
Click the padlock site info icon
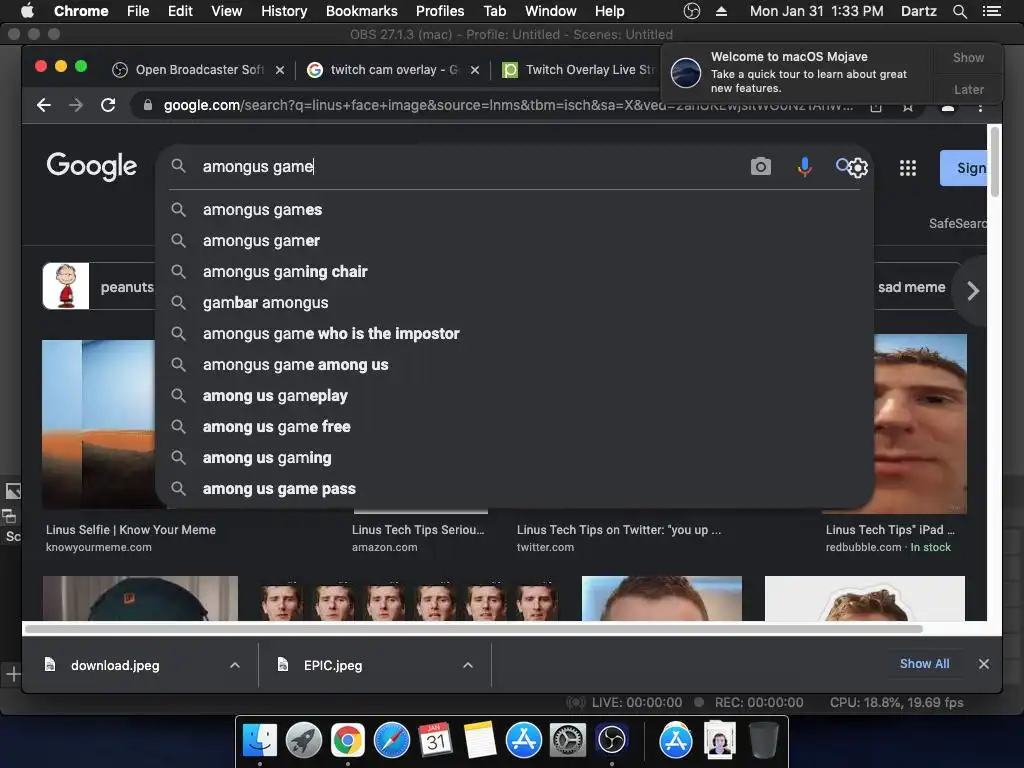coord(148,105)
